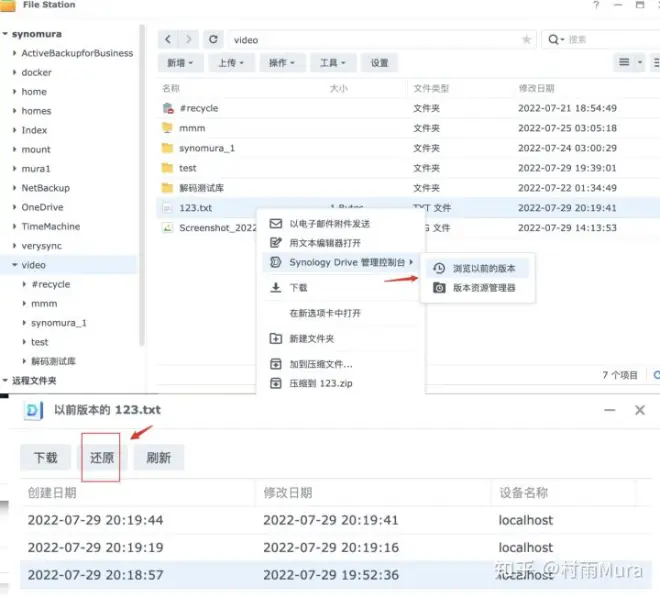Open File Station help question mark
The image size is (660, 597).
pyautogui.click(x=596, y=5)
